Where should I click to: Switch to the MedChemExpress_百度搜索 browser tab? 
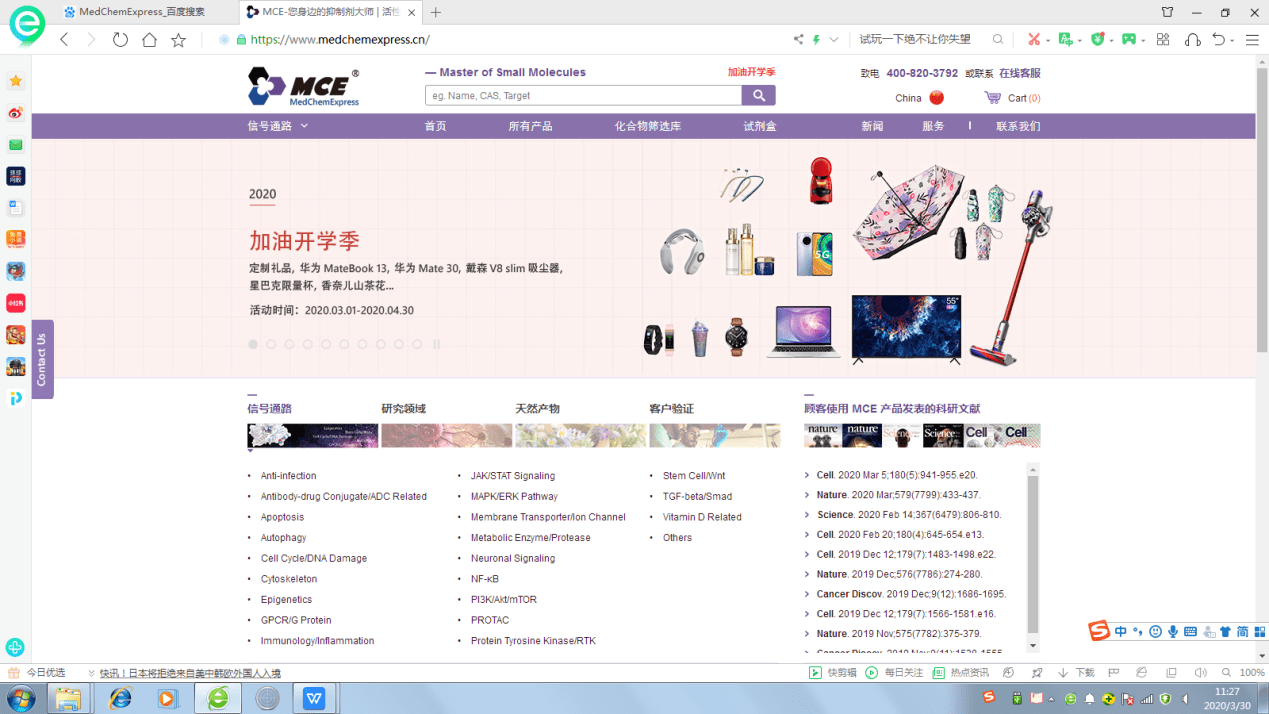coord(142,12)
